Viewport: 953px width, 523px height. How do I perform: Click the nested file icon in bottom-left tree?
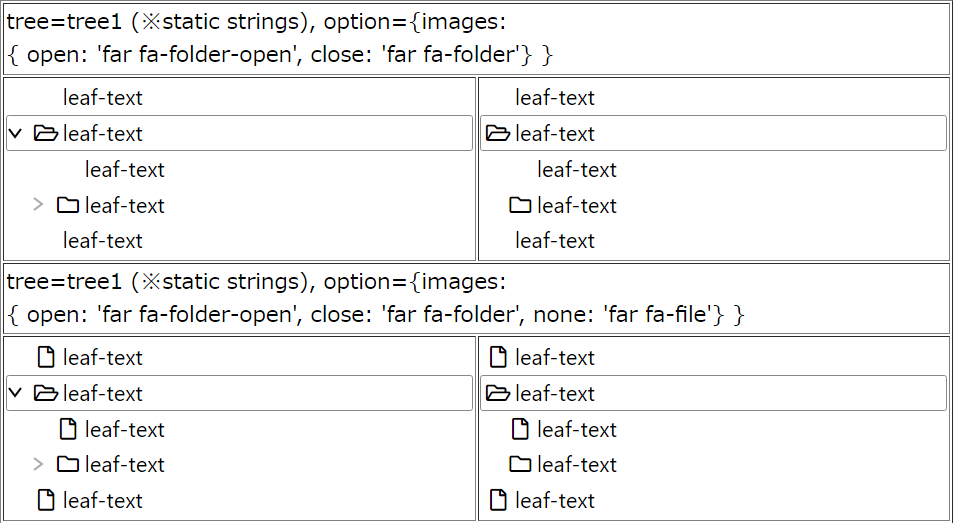(68, 429)
